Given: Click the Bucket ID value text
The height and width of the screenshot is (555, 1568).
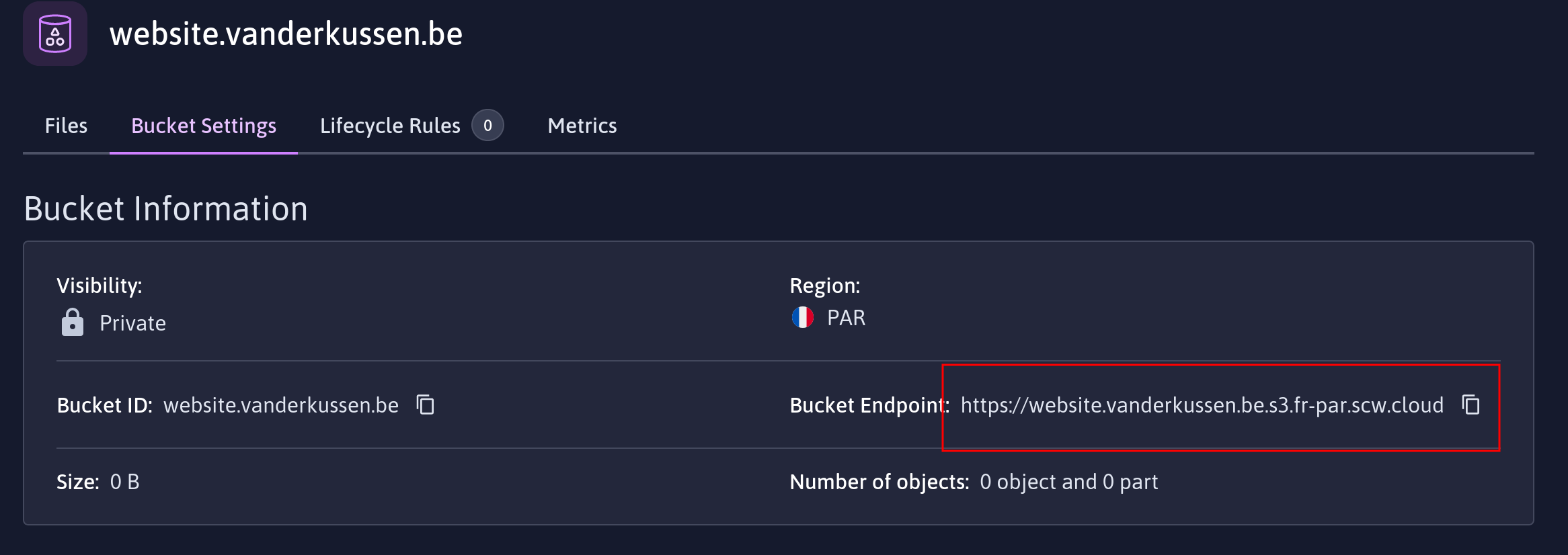Looking at the screenshot, I should coord(281,405).
